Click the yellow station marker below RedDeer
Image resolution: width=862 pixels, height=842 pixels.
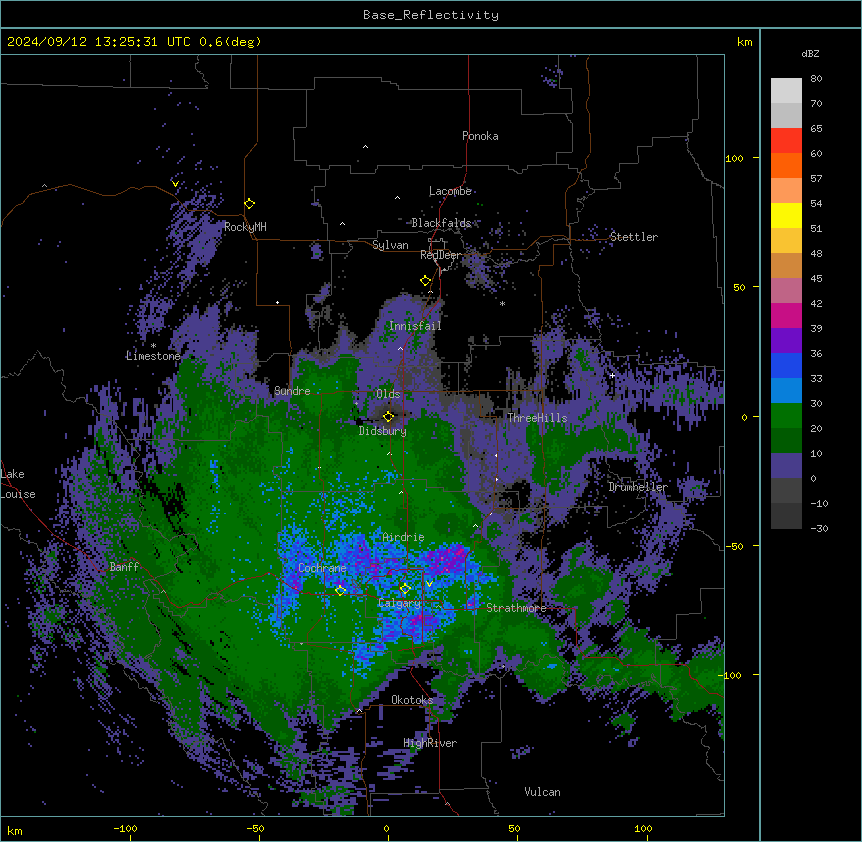425,281
